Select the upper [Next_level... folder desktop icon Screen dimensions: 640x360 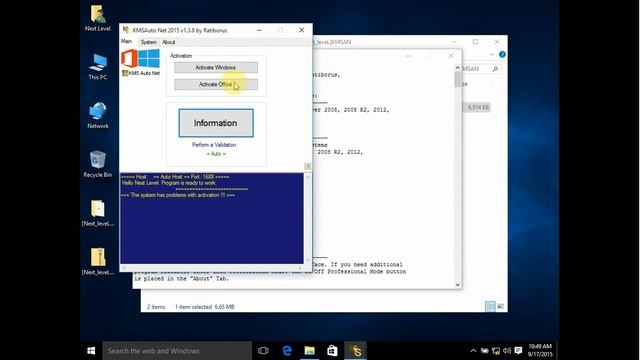[98, 213]
